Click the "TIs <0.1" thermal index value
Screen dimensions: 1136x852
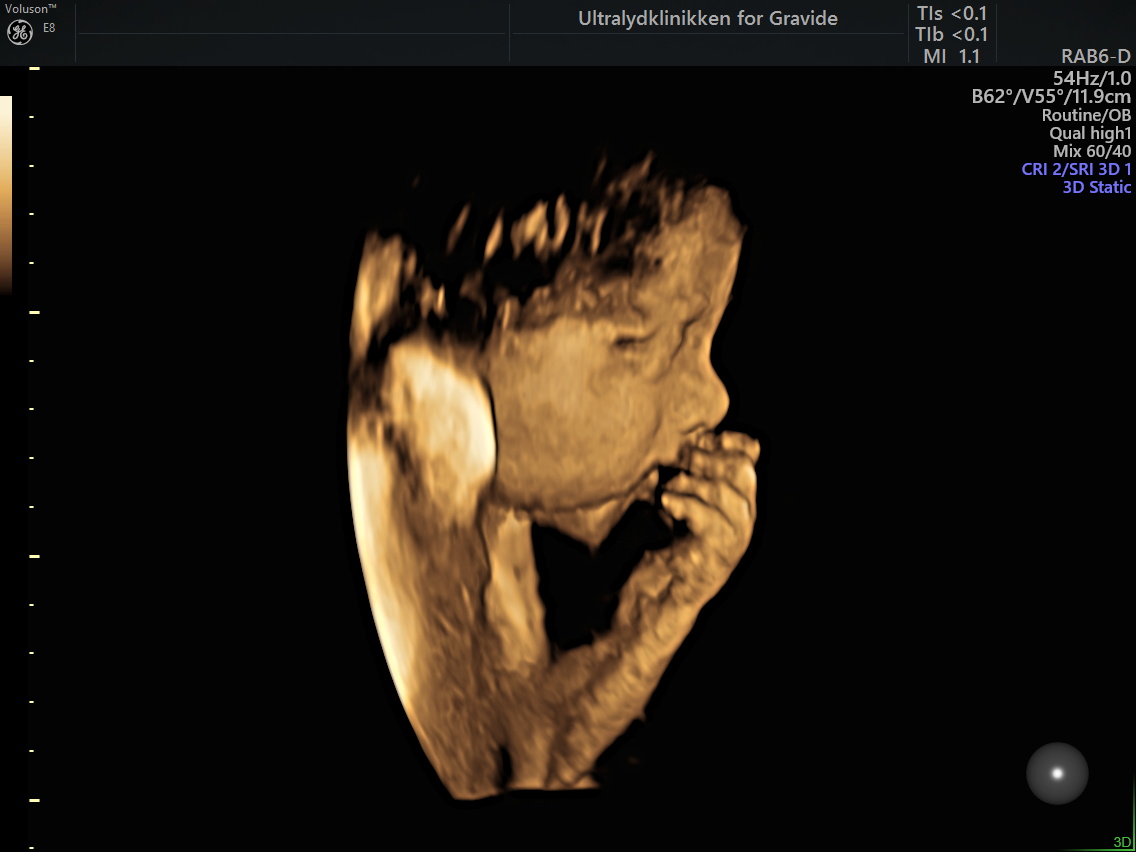(952, 13)
